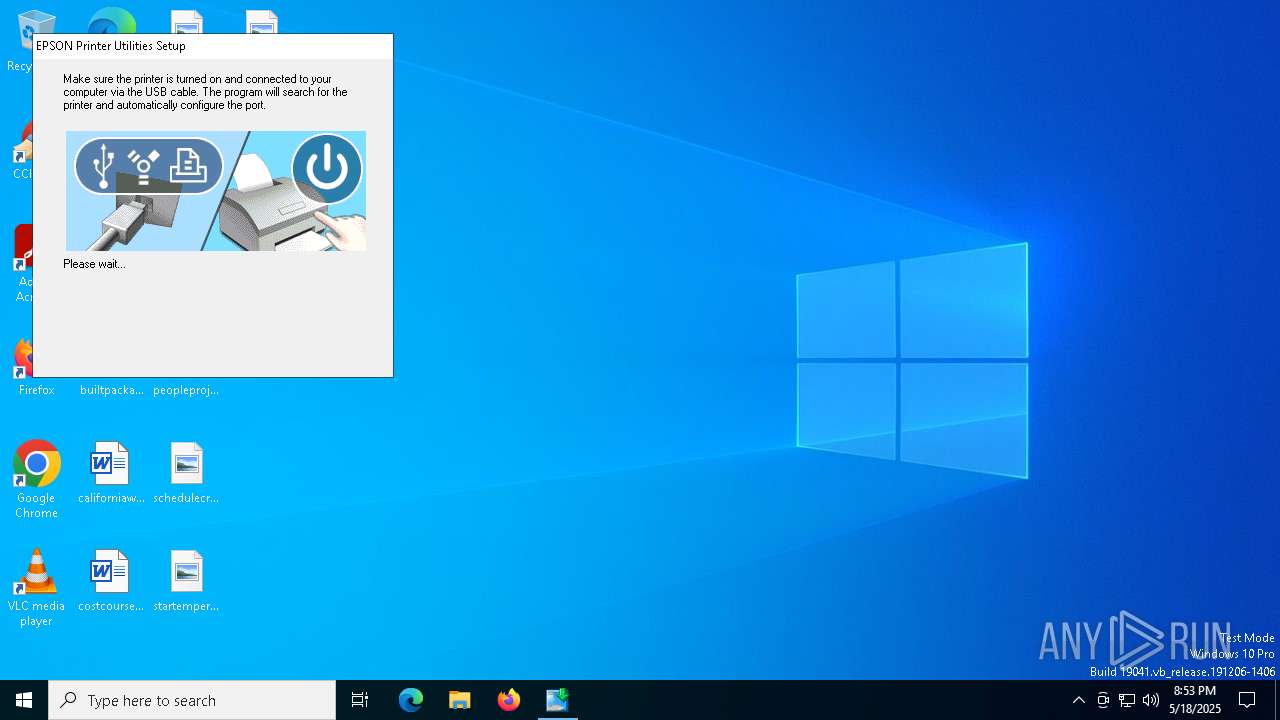Screen dimensions: 1280x720
Task: Open the Google Chrome desktop shortcut
Action: pyautogui.click(x=37, y=479)
